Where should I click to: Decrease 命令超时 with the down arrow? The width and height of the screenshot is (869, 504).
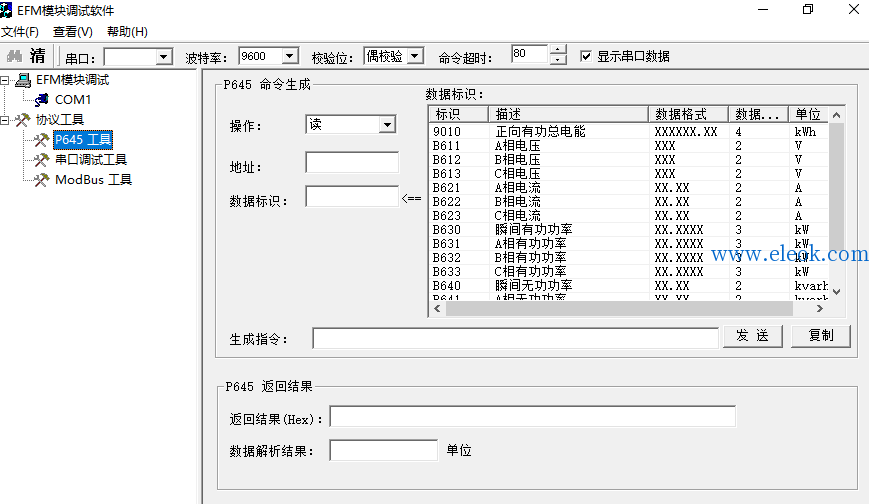558,60
